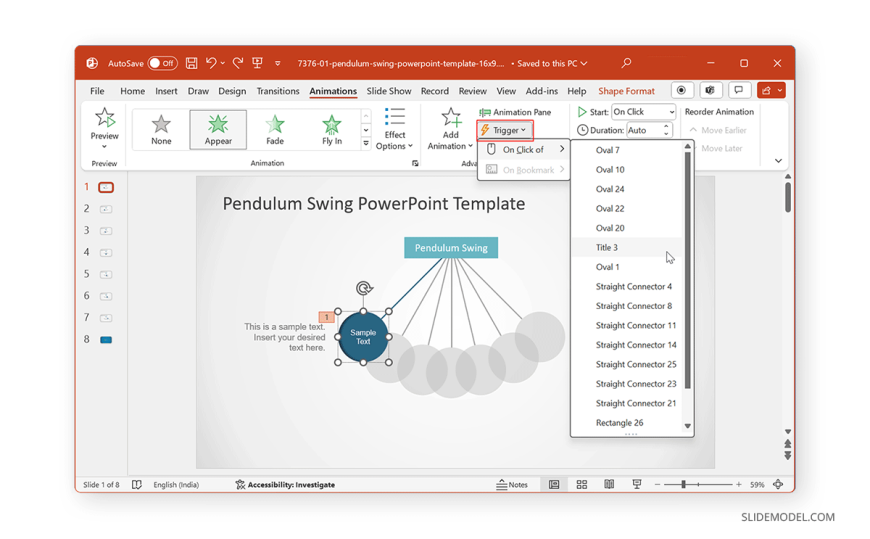The width and height of the screenshot is (870, 539).
Task: Click the Sample Text blue circle
Action: (363, 337)
